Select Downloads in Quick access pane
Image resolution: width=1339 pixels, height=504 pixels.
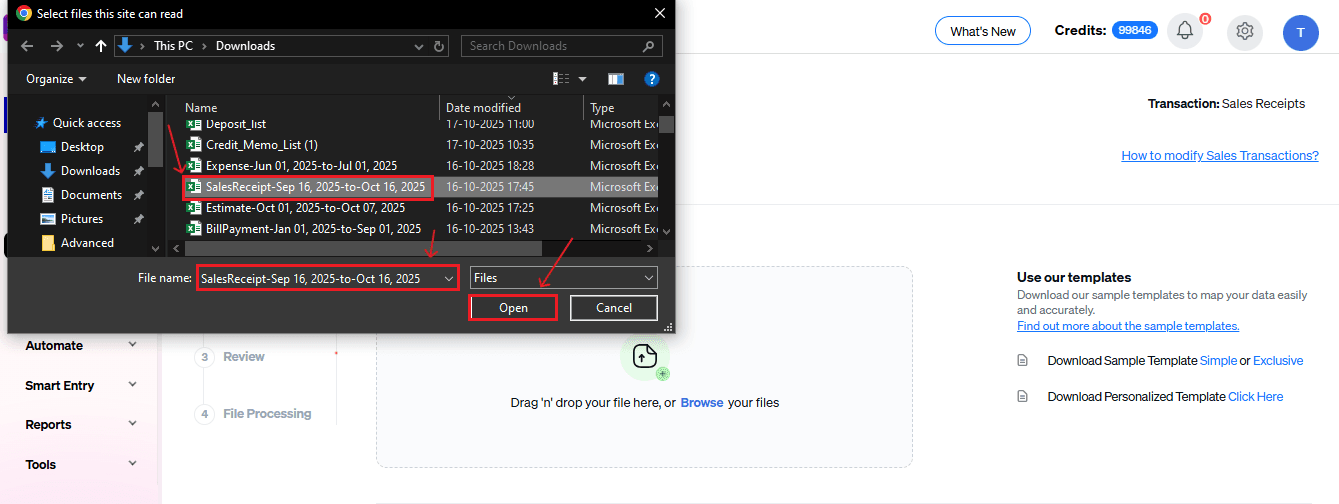(x=90, y=171)
